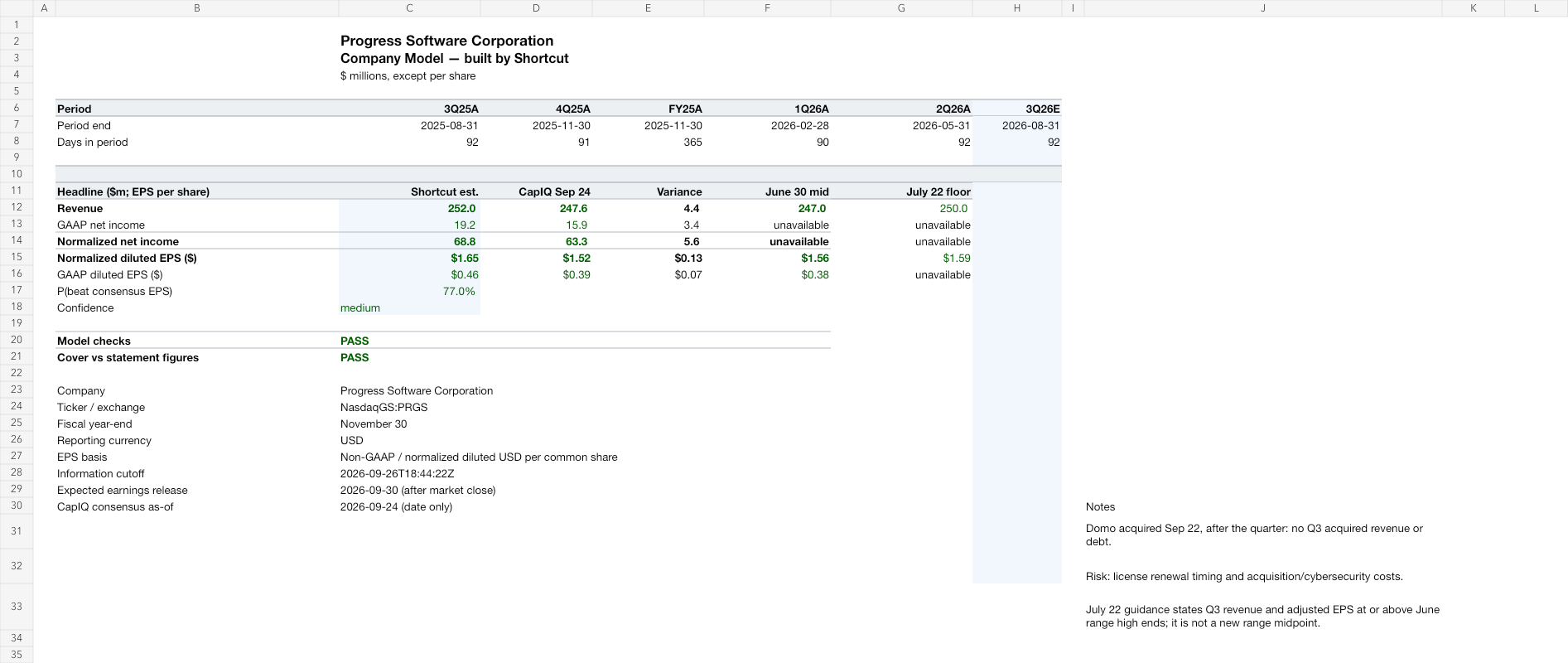Select column J header

tap(1262, 8)
